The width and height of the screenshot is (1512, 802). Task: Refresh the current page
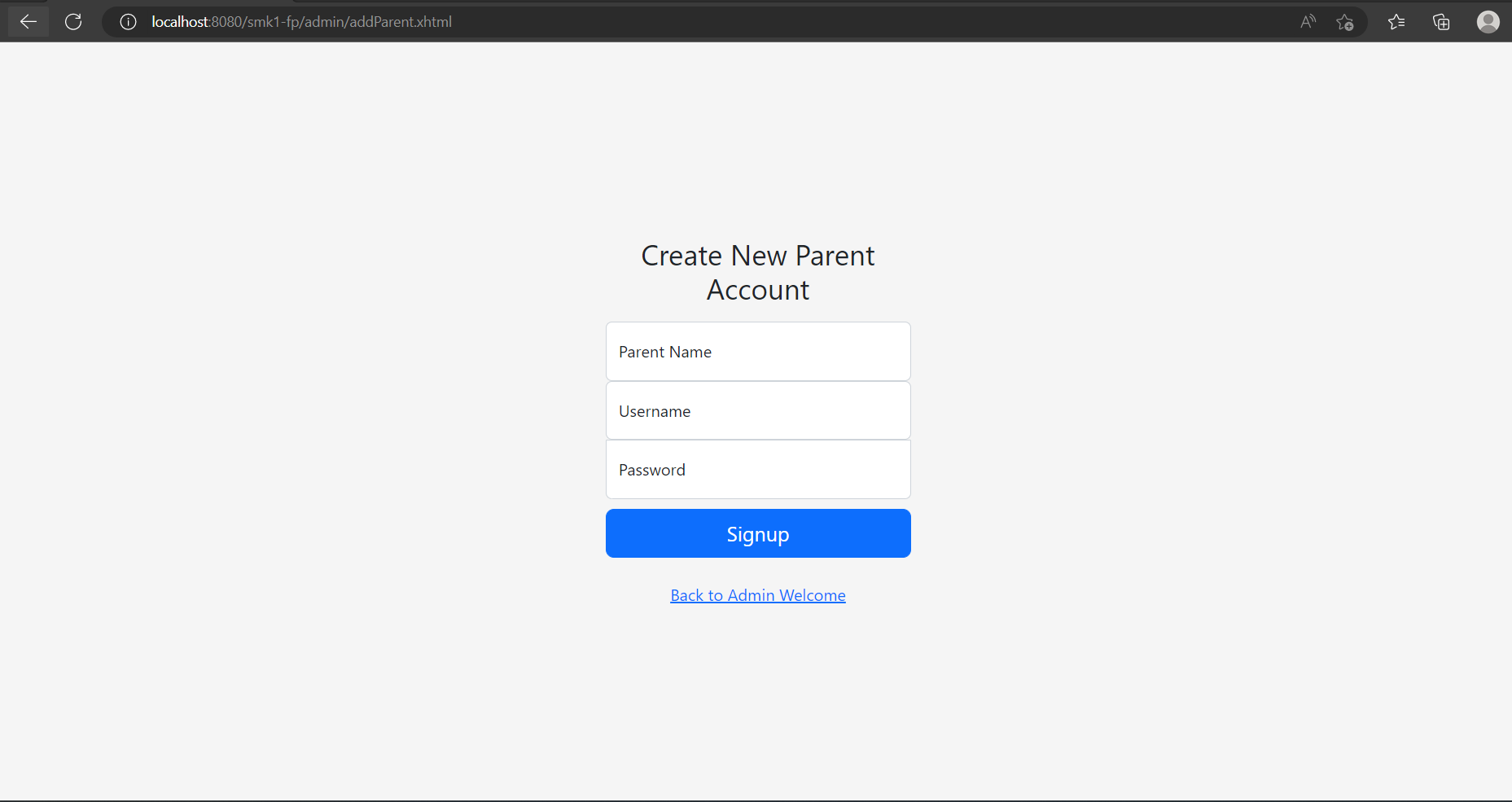(x=73, y=21)
